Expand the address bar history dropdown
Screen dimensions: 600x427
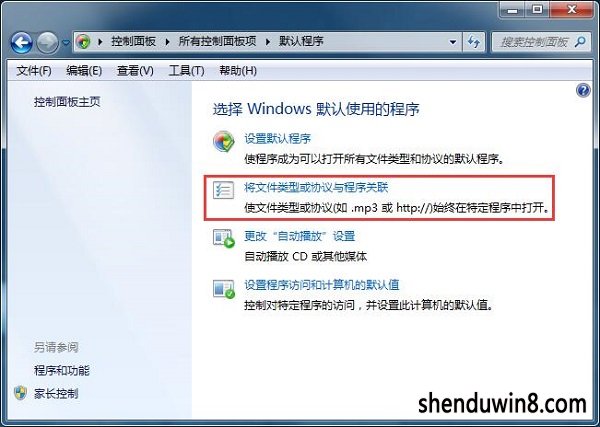click(x=453, y=42)
